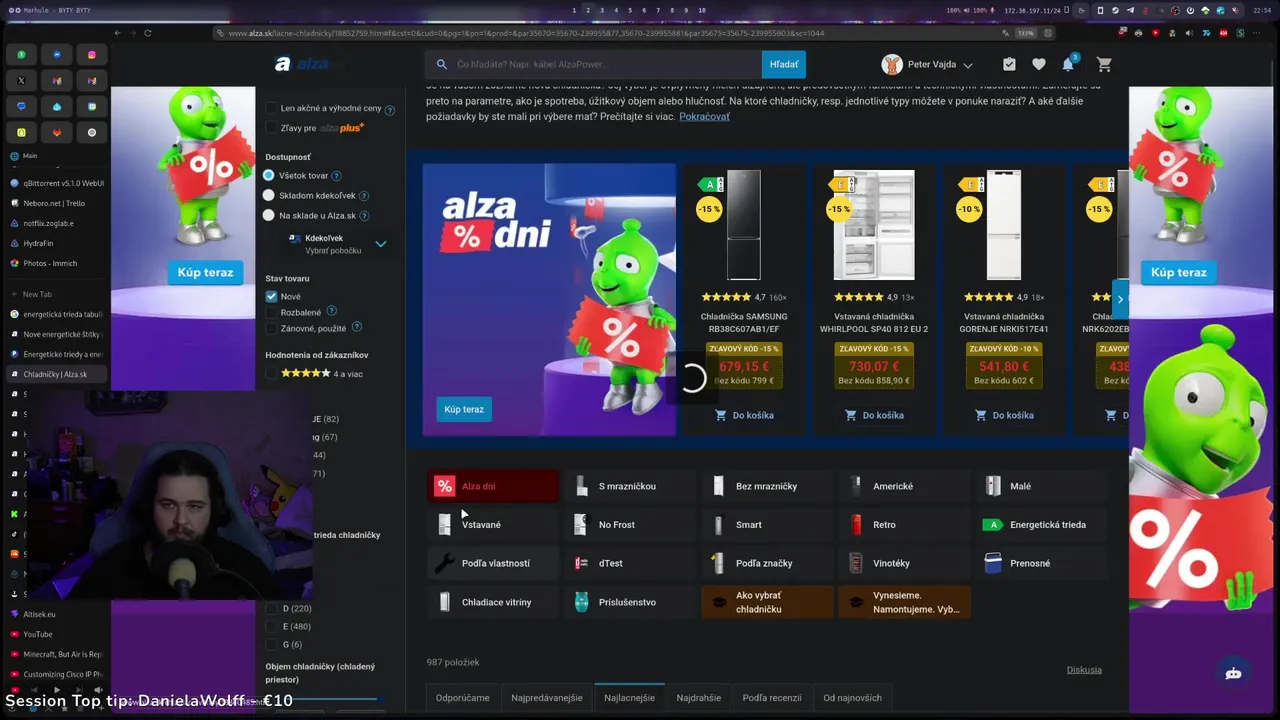This screenshot has height=720, width=1280.
Task: Switch to Odporúčame sort tab
Action: click(x=463, y=698)
